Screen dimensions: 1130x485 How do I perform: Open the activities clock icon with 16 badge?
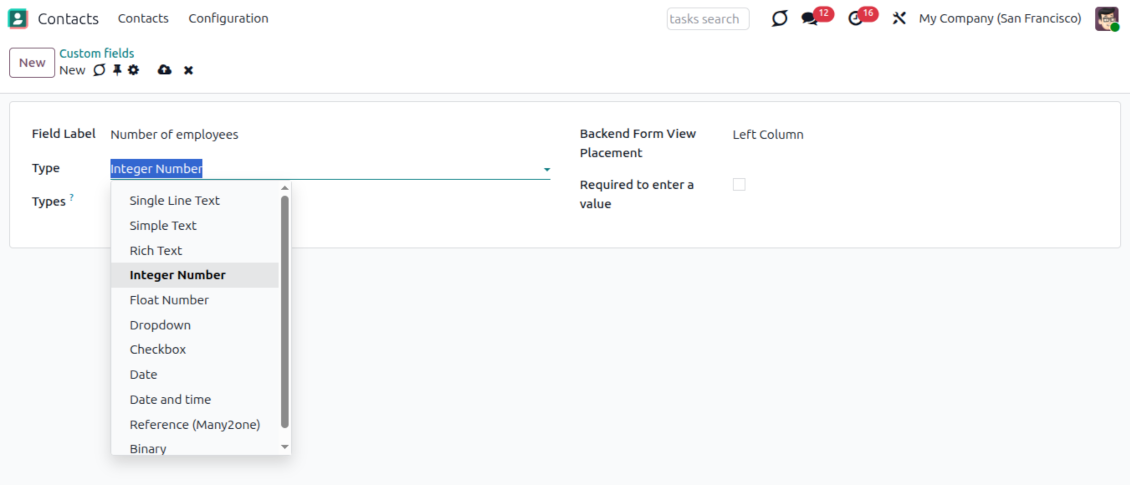(855, 19)
